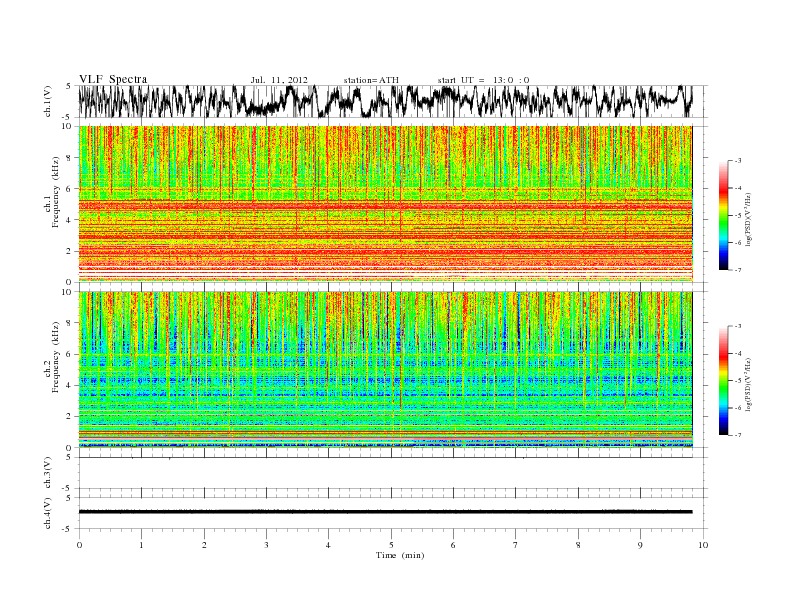This screenshot has width=792, height=612.
Task: Click the time axis tick label "6"
Action: [453, 545]
